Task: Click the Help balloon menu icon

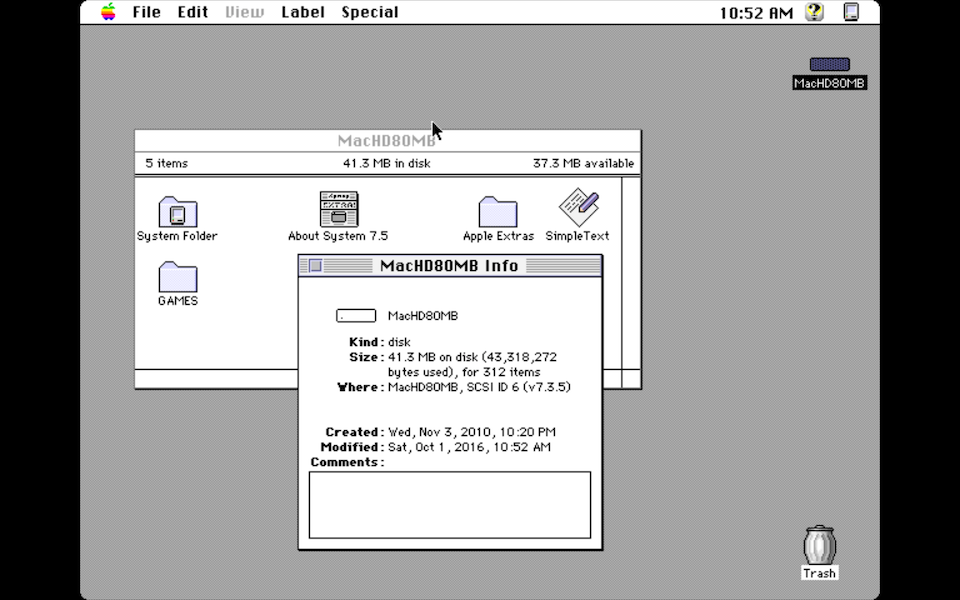Action: tap(814, 12)
